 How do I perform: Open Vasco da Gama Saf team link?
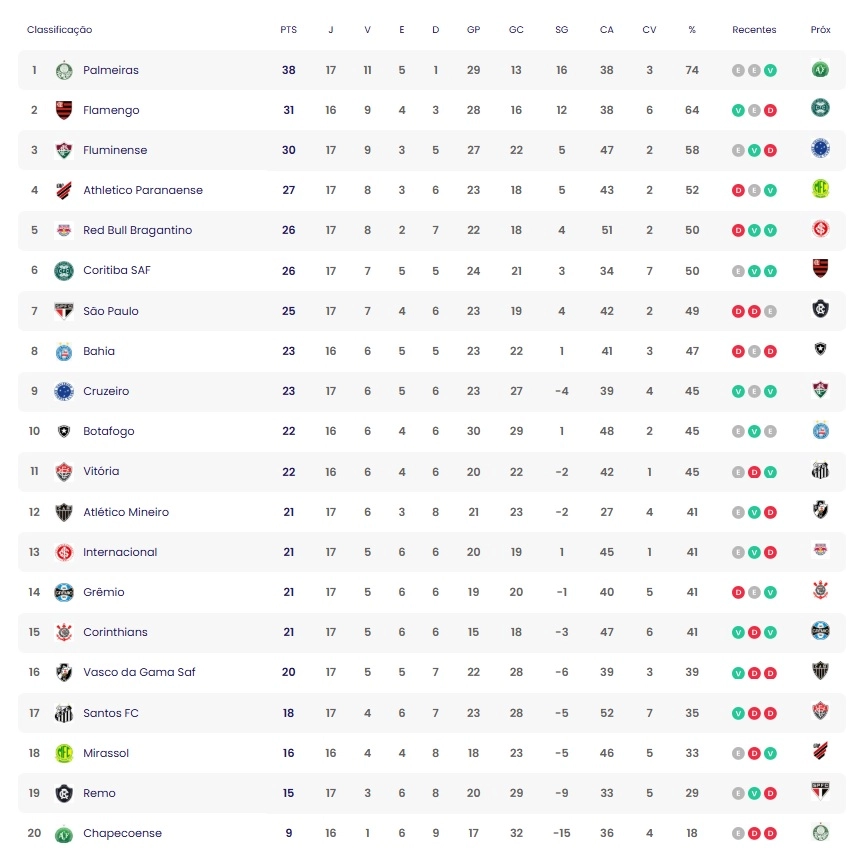(x=139, y=672)
